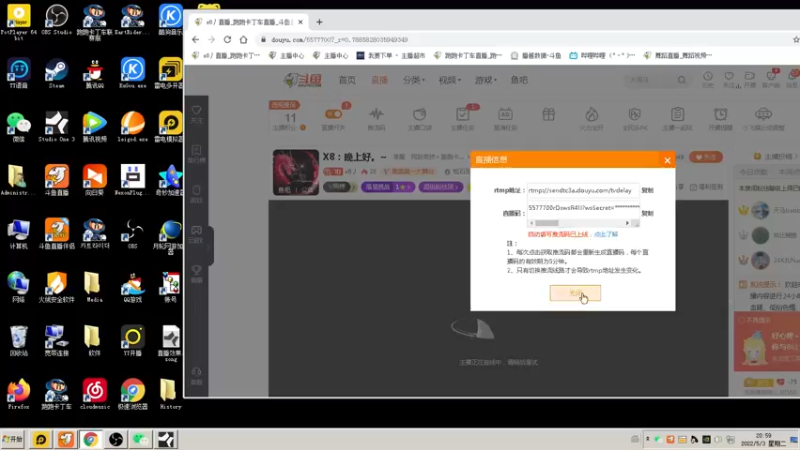800x450 pixels.
Task: Click the stream key field's horizontal scrollbar
Action: [x=579, y=223]
